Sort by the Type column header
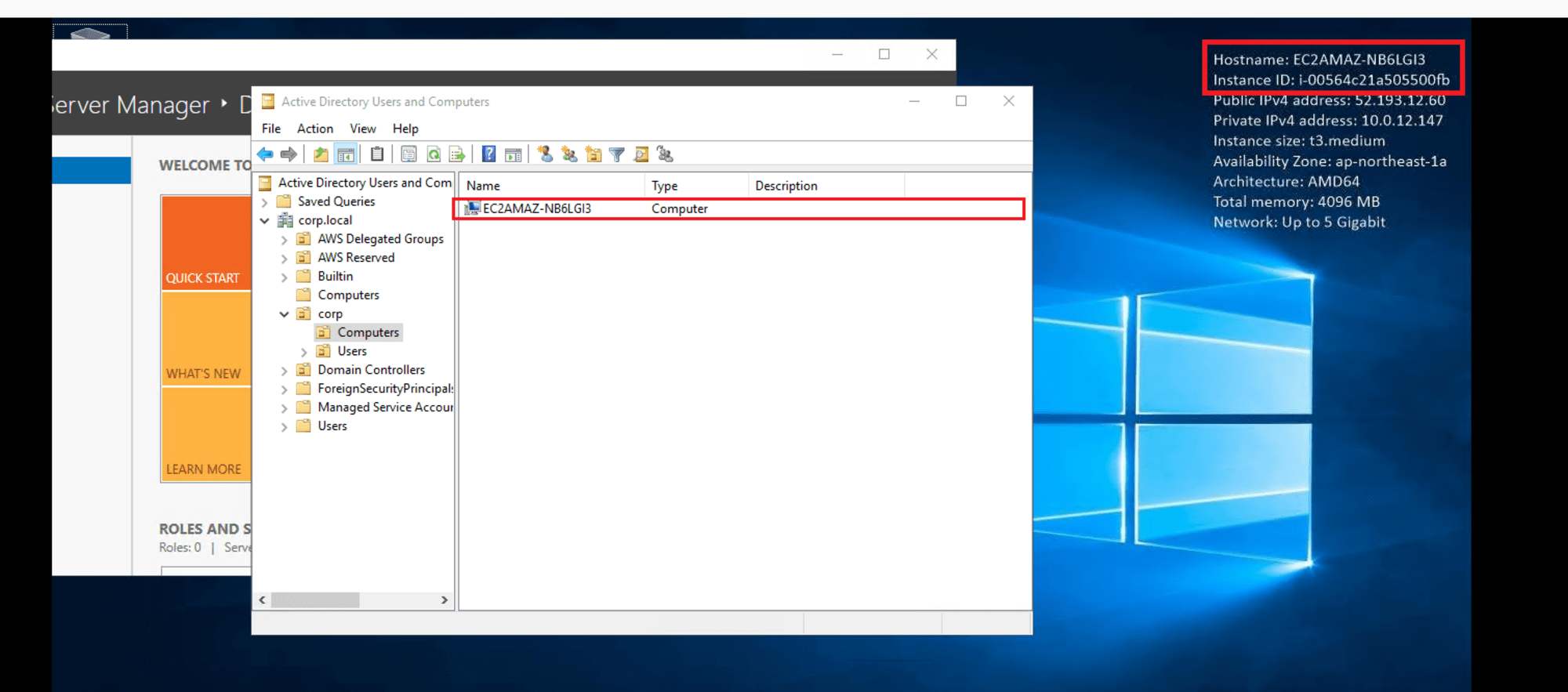This screenshot has width=1568, height=692. click(x=696, y=186)
